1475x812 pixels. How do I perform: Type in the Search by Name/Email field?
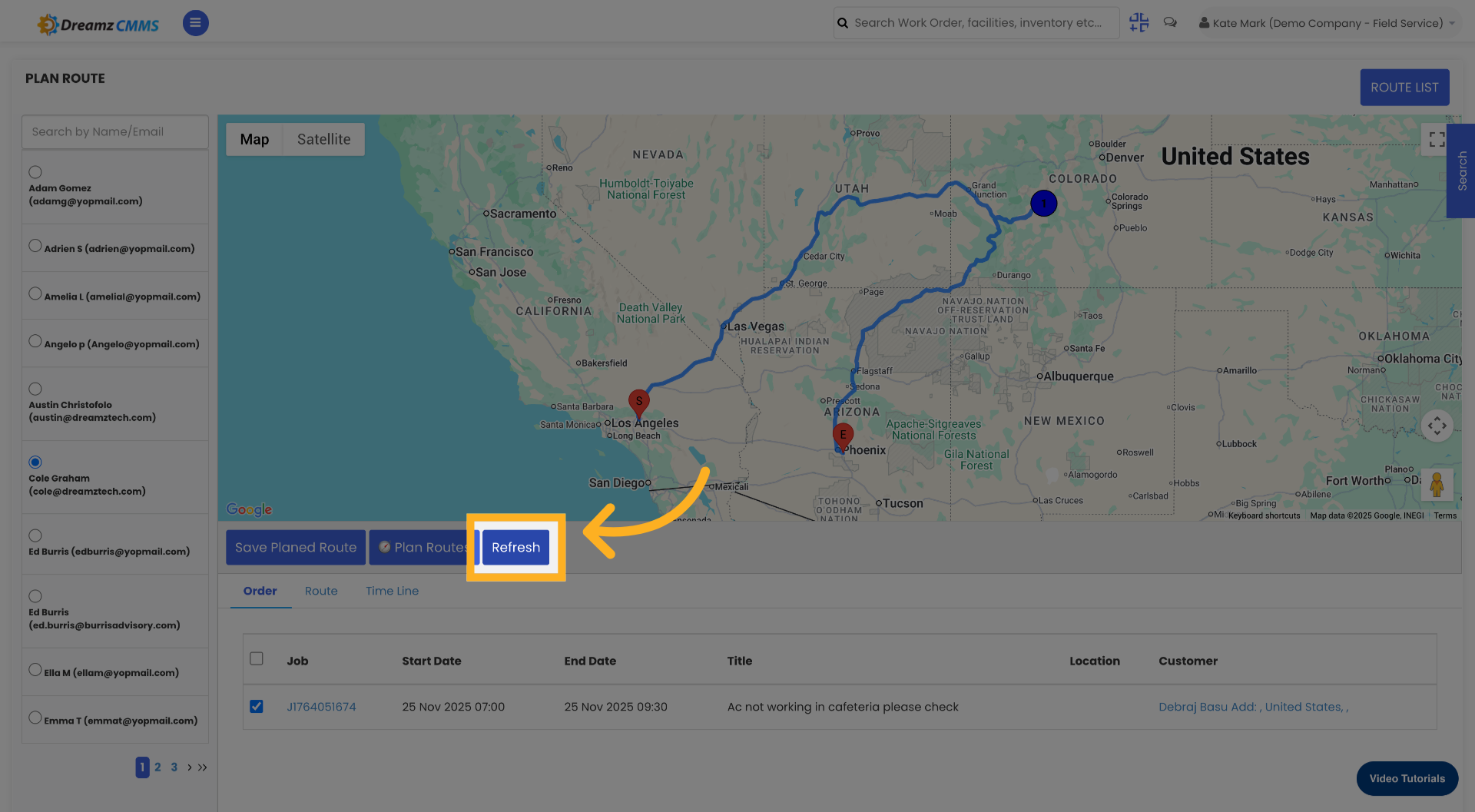click(114, 131)
